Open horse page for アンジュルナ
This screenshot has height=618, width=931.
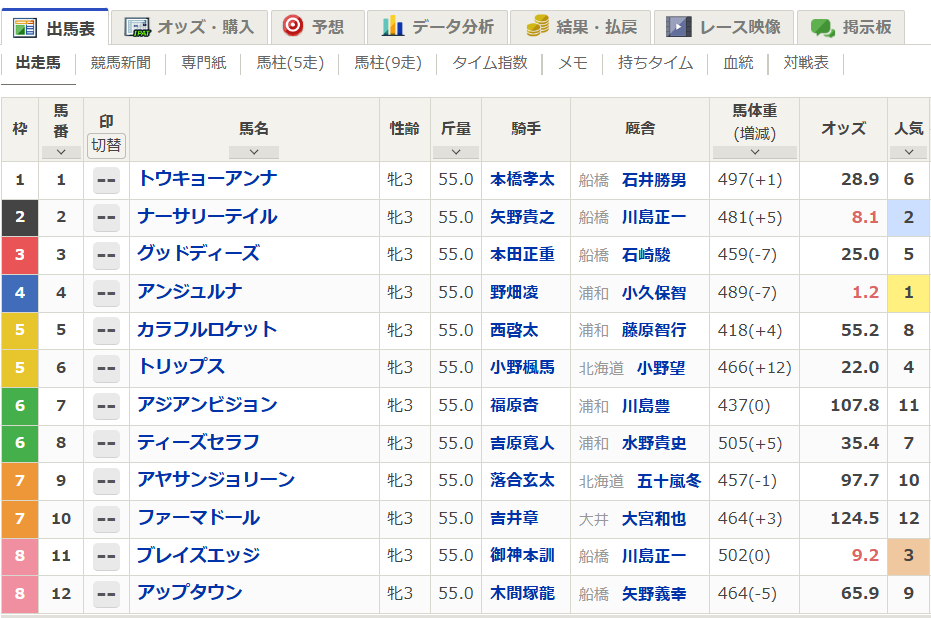190,291
